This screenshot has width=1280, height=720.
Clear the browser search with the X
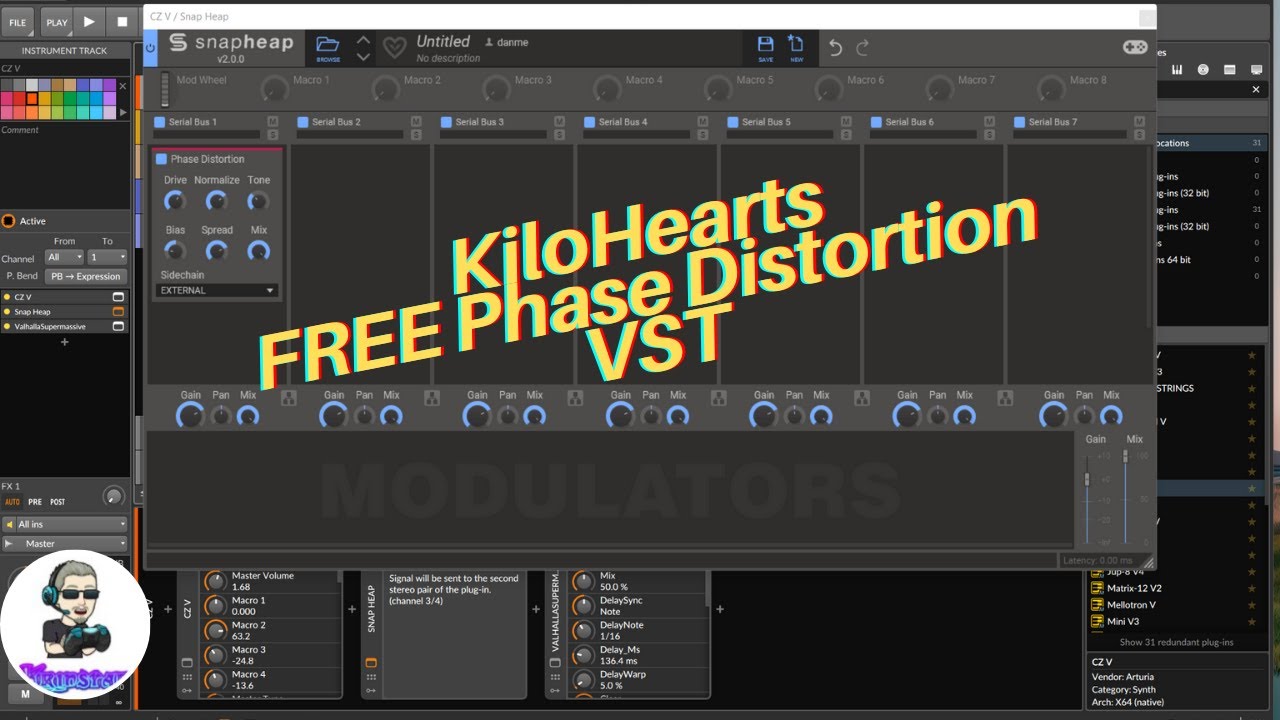(x=1256, y=89)
